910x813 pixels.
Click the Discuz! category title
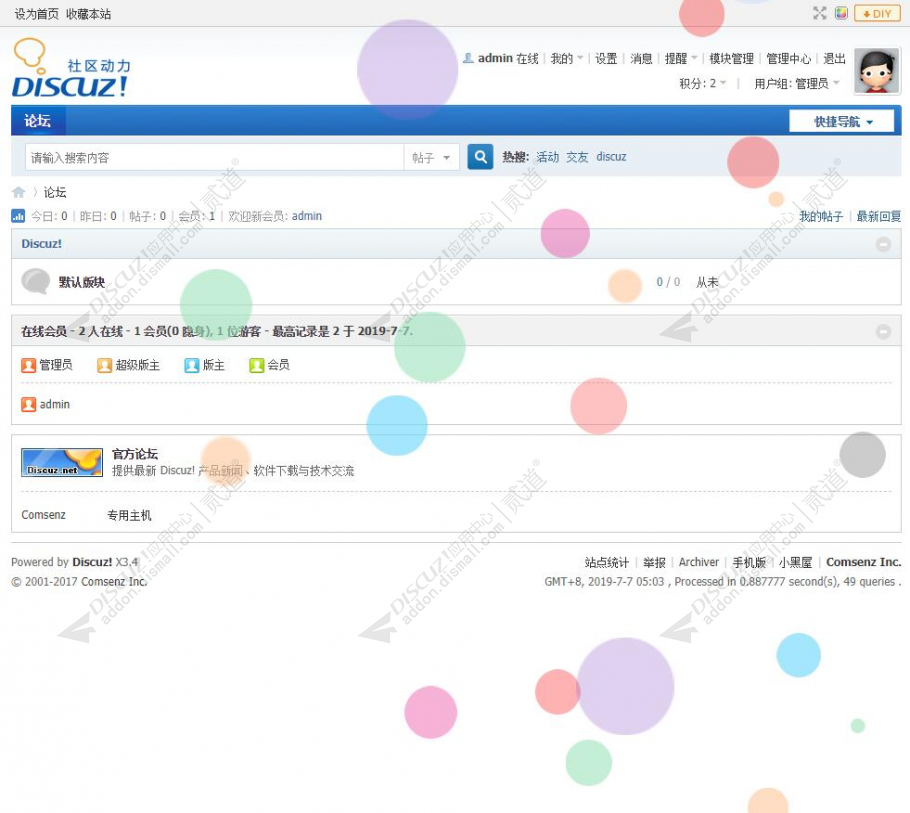pos(41,244)
